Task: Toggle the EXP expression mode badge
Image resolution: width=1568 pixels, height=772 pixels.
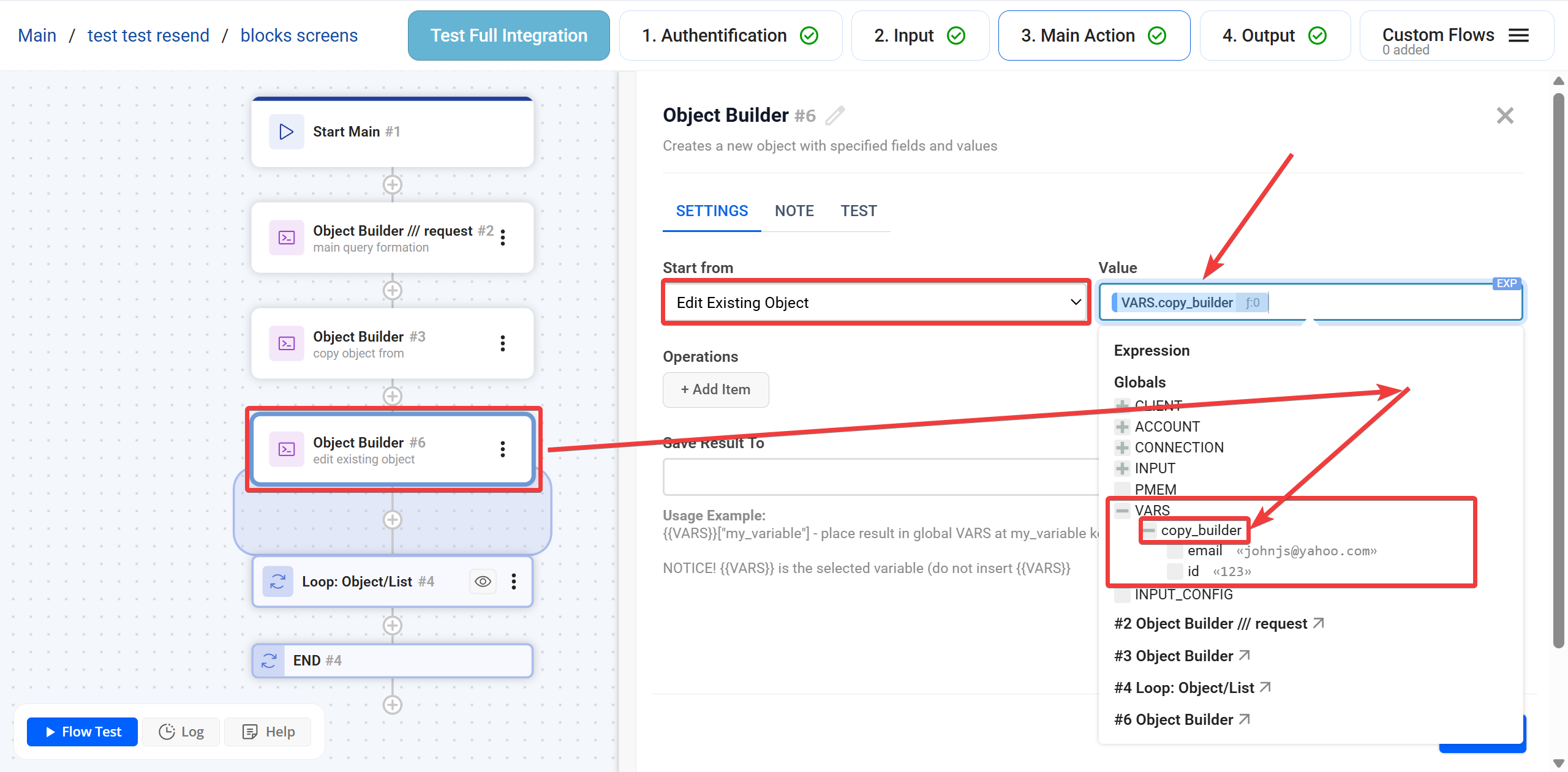Action: coord(1506,283)
